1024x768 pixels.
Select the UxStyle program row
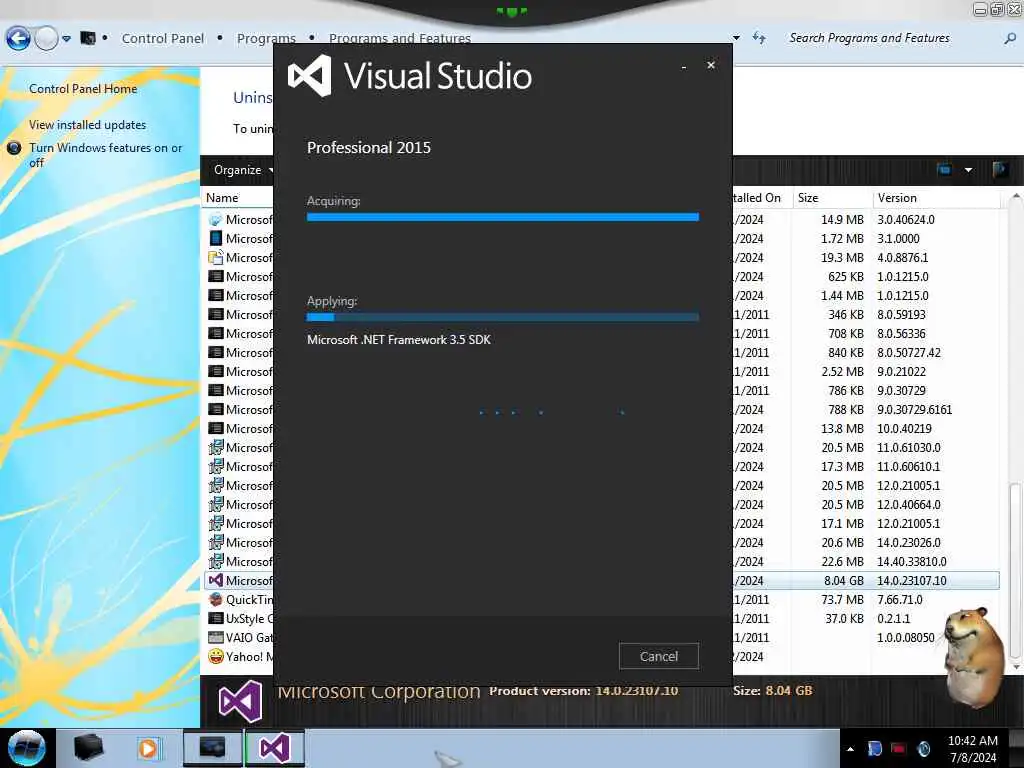click(601, 618)
